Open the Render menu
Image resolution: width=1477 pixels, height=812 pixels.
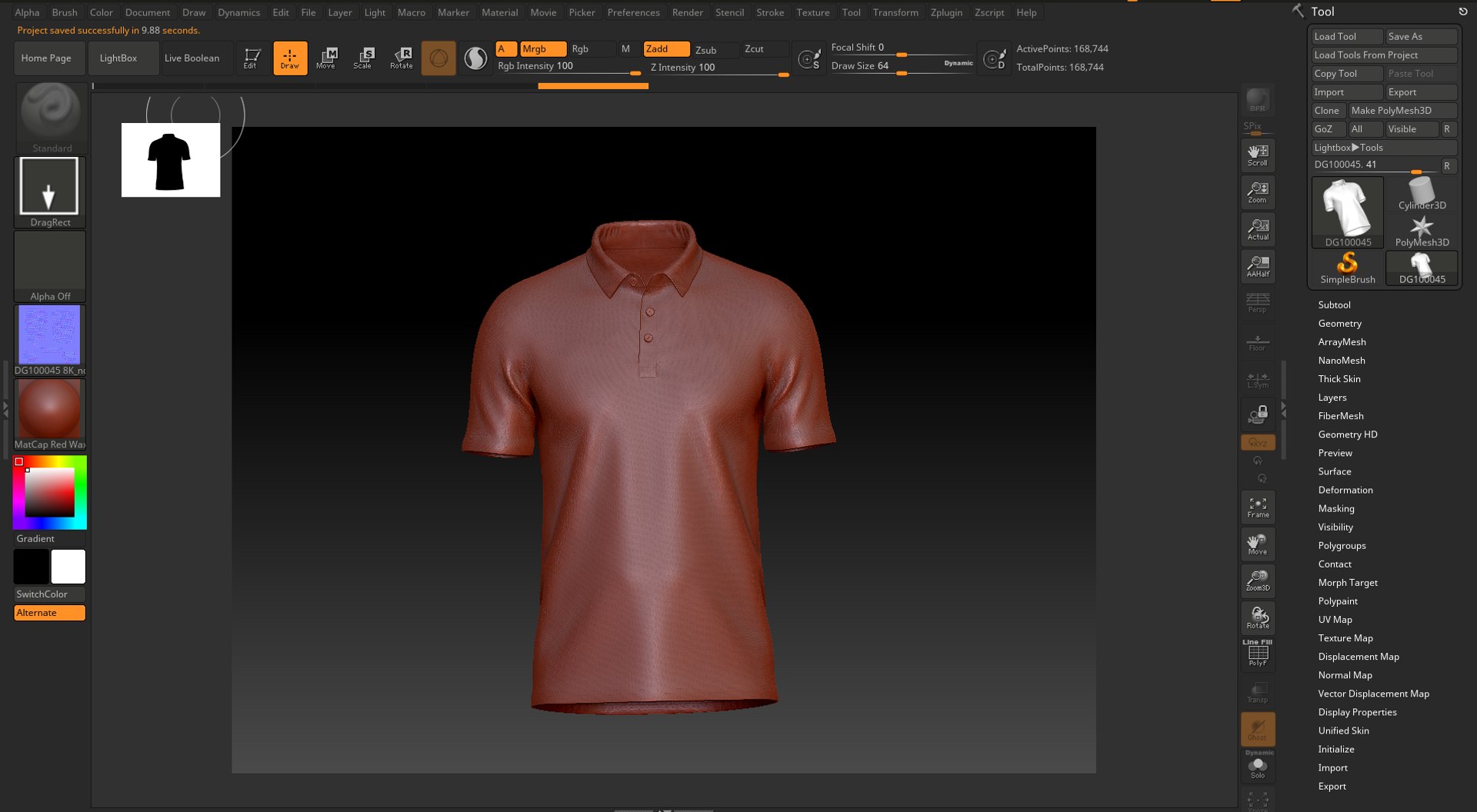point(687,12)
